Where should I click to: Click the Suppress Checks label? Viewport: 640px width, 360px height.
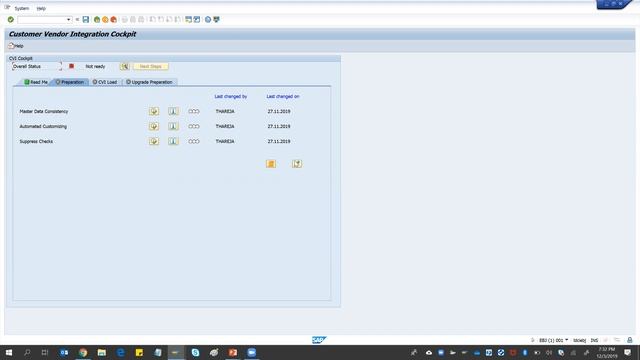(36, 141)
